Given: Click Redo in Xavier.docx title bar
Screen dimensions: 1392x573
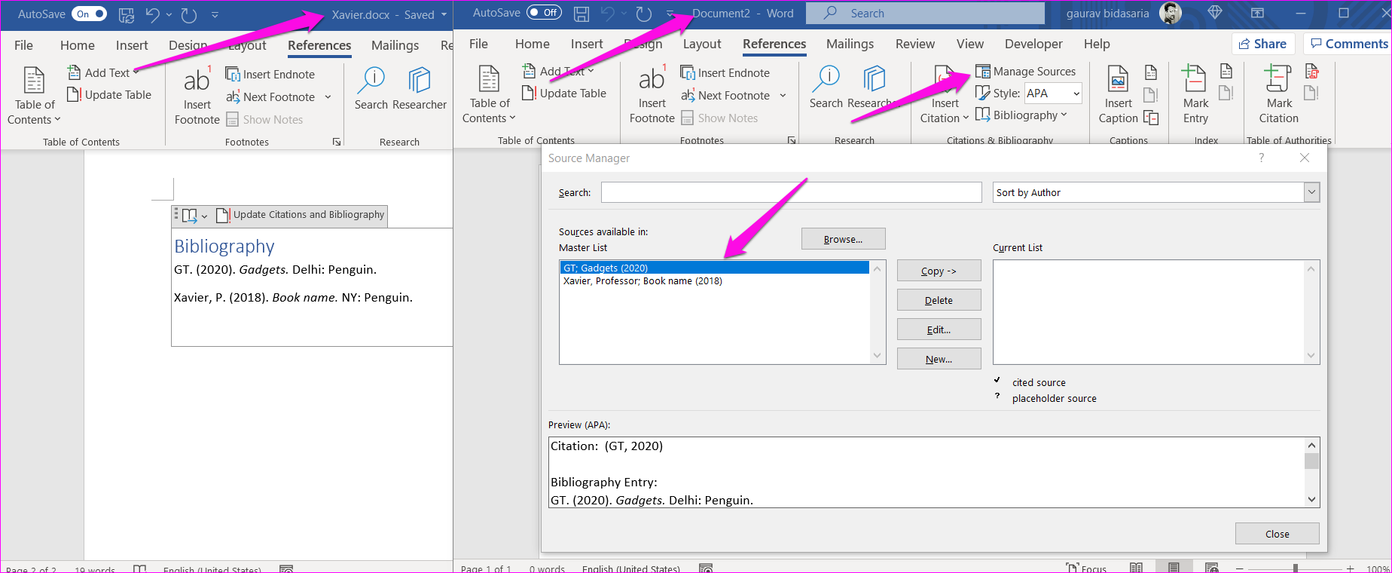Looking at the screenshot, I should (191, 14).
